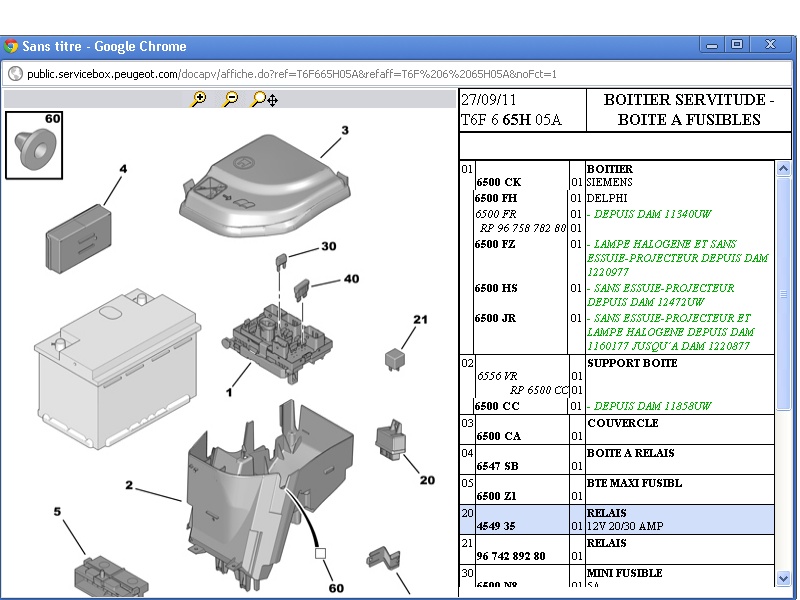800x600 pixels.
Task: Zoom out with the minus magnifier icon
Action: 230,98
